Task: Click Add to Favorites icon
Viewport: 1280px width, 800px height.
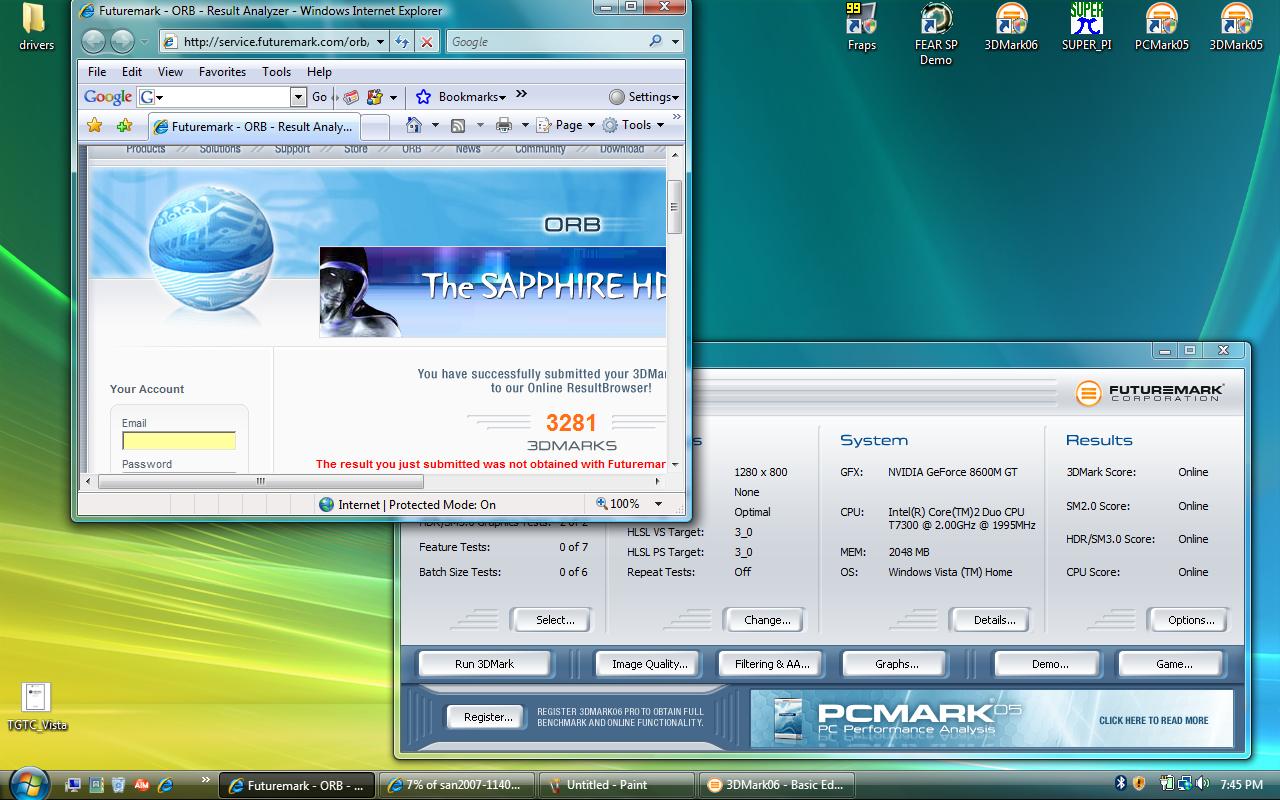Action: (x=124, y=125)
